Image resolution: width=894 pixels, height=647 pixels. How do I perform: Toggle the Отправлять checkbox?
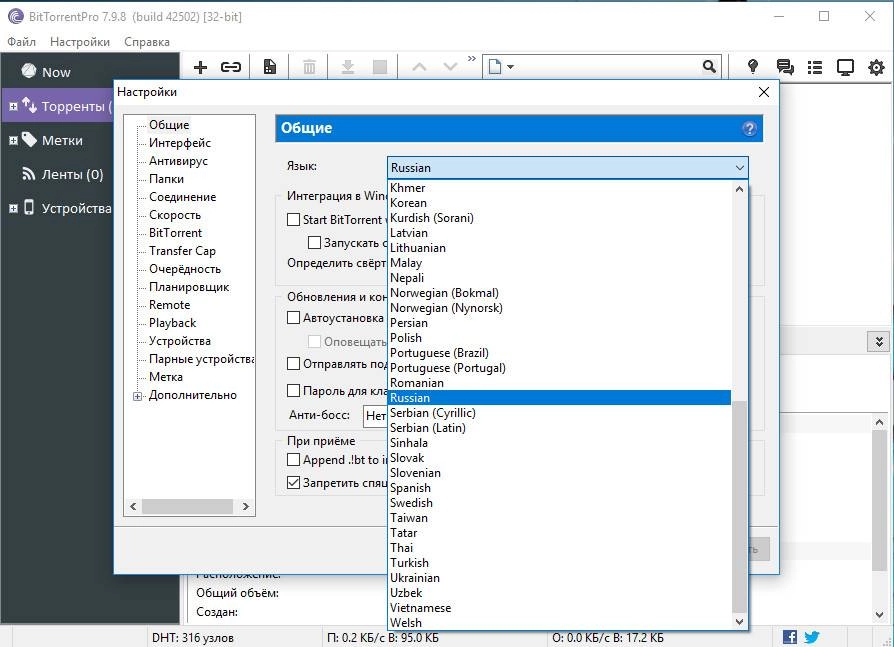[293, 364]
